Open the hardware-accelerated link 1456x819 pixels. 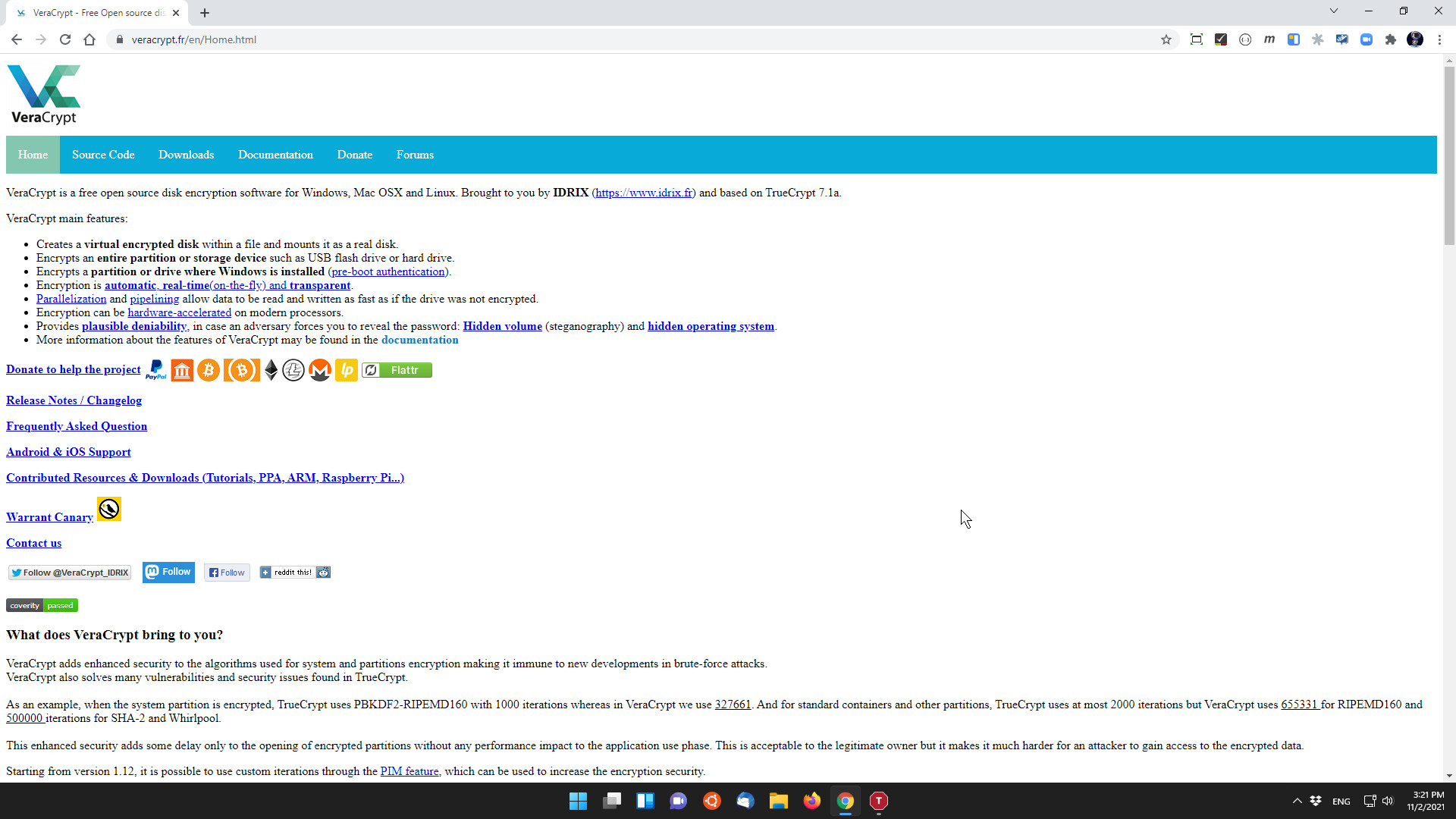(180, 312)
